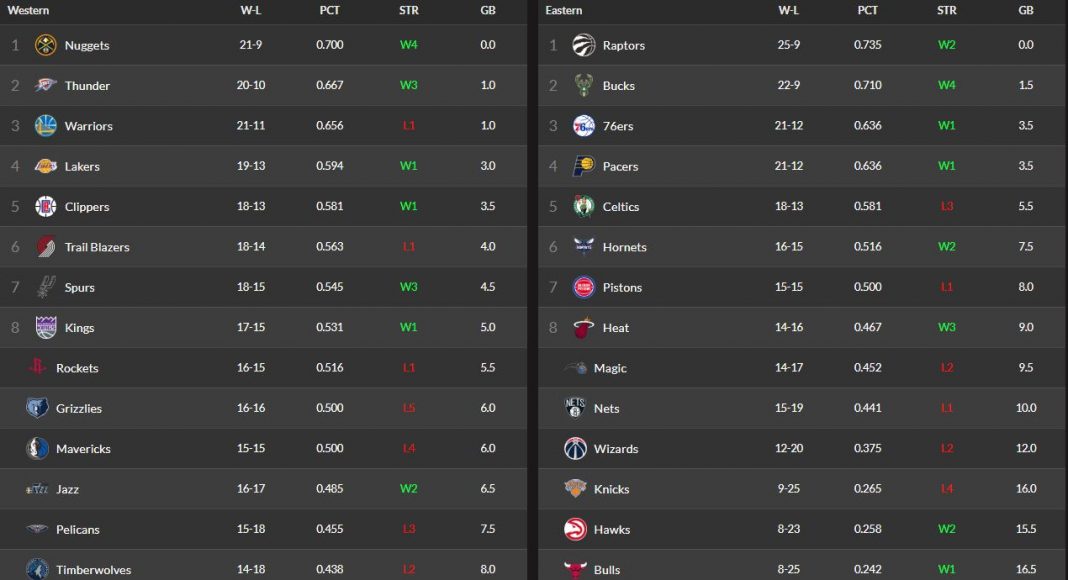Click the Toronto Raptors logo
Viewport: 1068px width, 580px height.
tap(584, 46)
